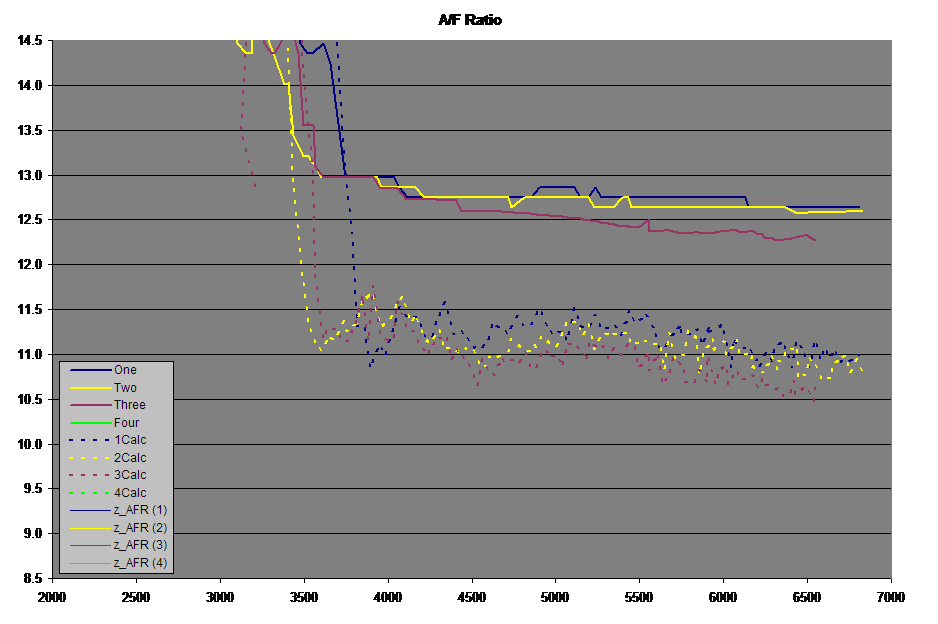
Task: Click the "z_AFR (4)" legend label
Action: [x=139, y=563]
